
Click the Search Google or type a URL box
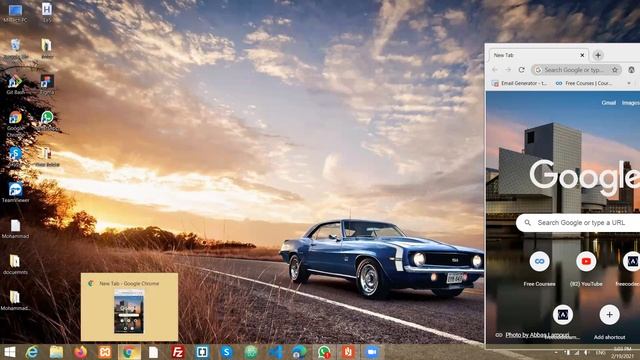coord(578,223)
